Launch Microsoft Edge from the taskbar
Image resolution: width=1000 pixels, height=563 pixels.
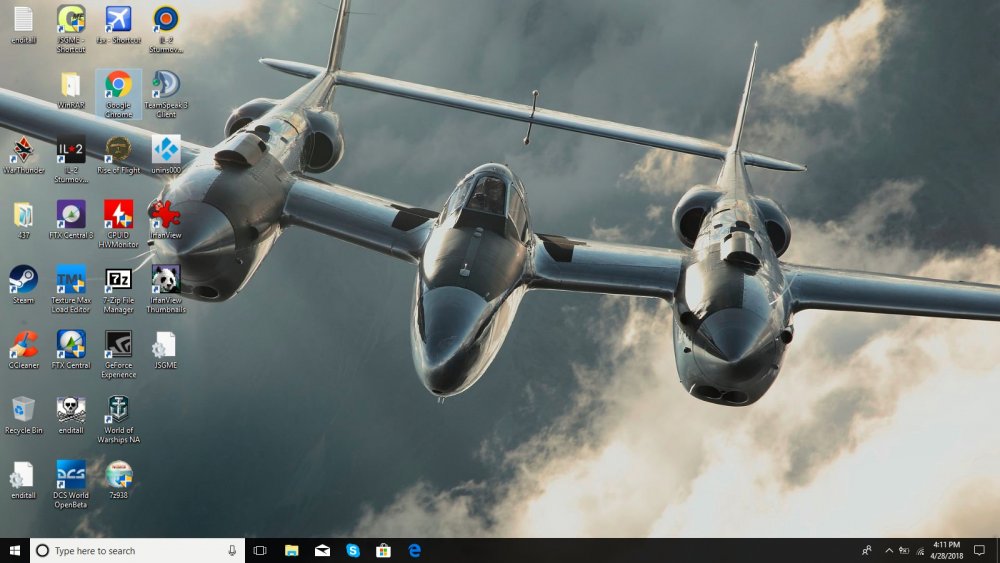414,550
